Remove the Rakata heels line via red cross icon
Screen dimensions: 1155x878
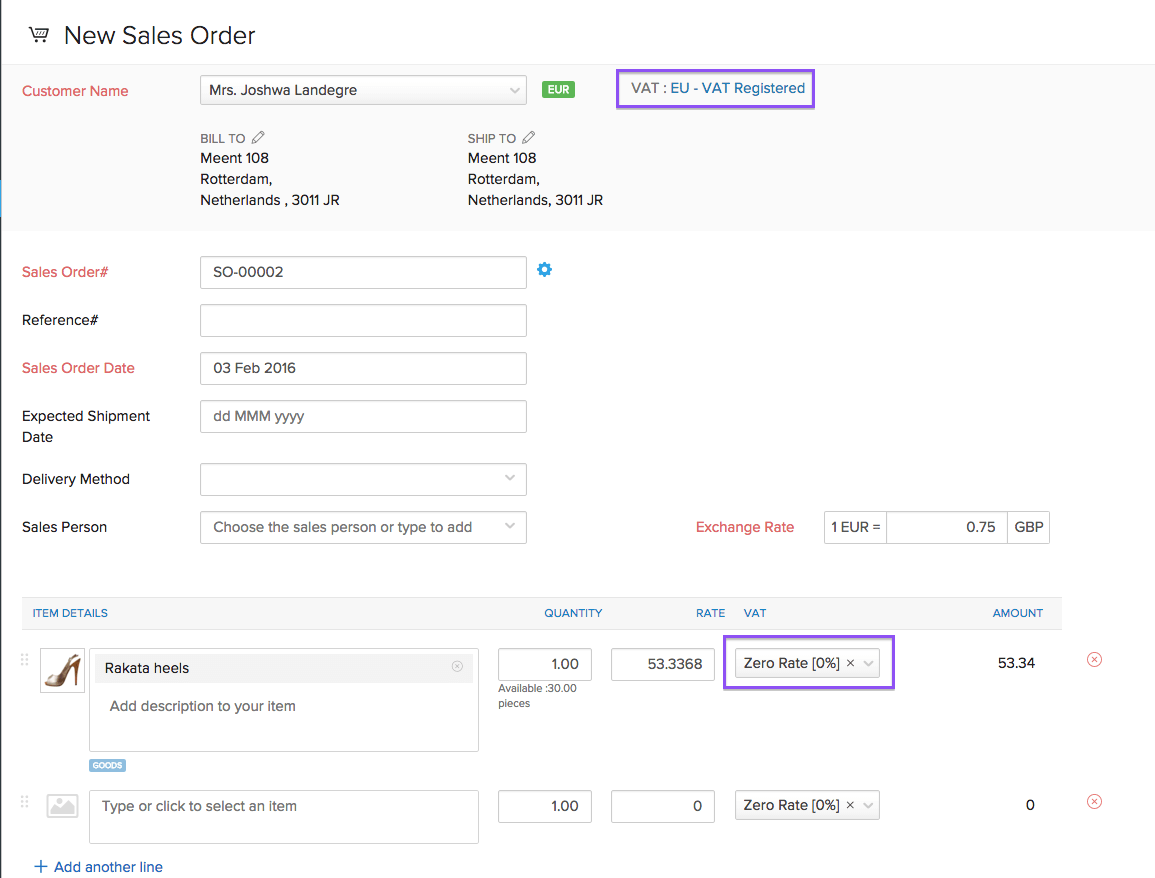[1094, 659]
